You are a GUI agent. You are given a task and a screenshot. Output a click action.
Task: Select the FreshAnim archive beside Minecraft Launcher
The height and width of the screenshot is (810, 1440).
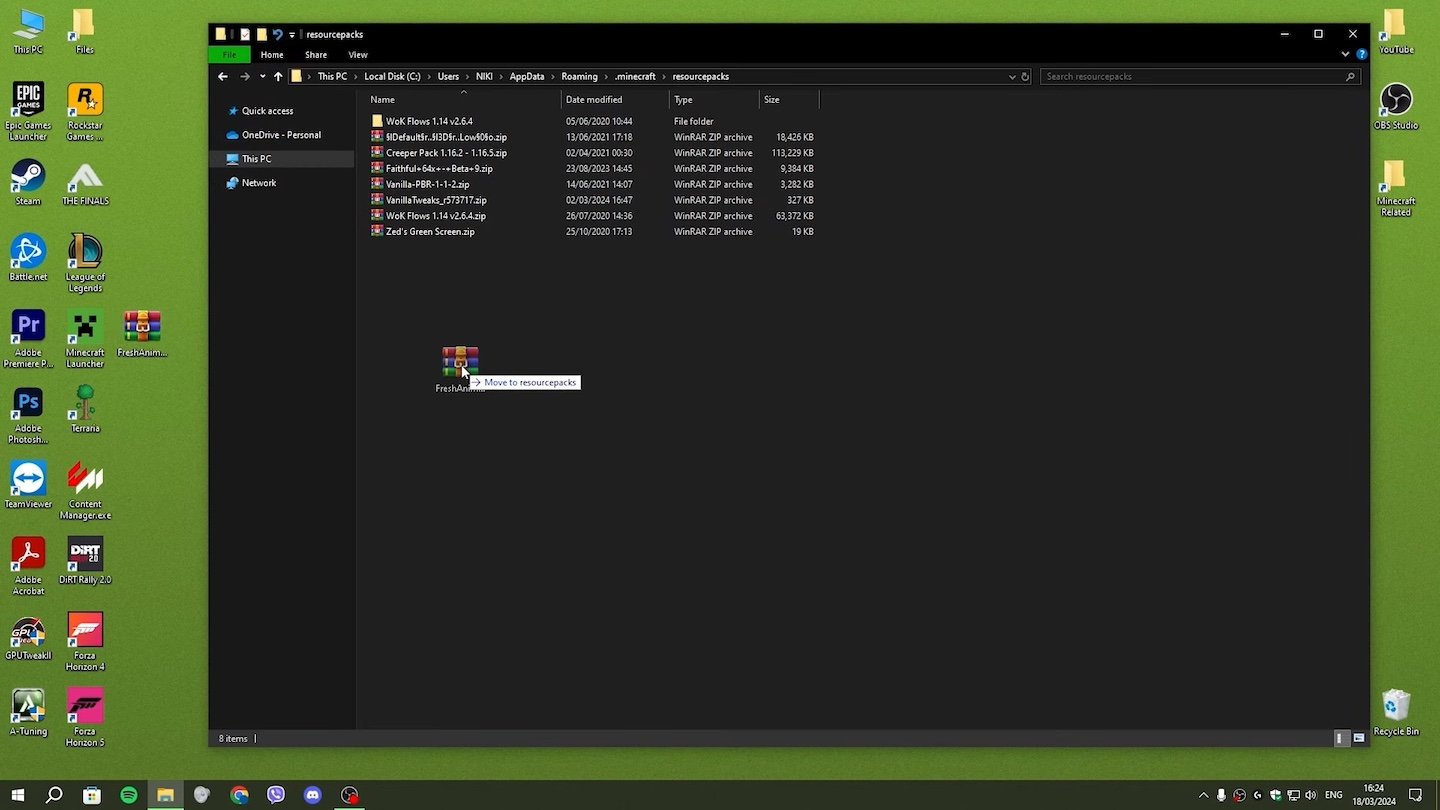(x=142, y=334)
